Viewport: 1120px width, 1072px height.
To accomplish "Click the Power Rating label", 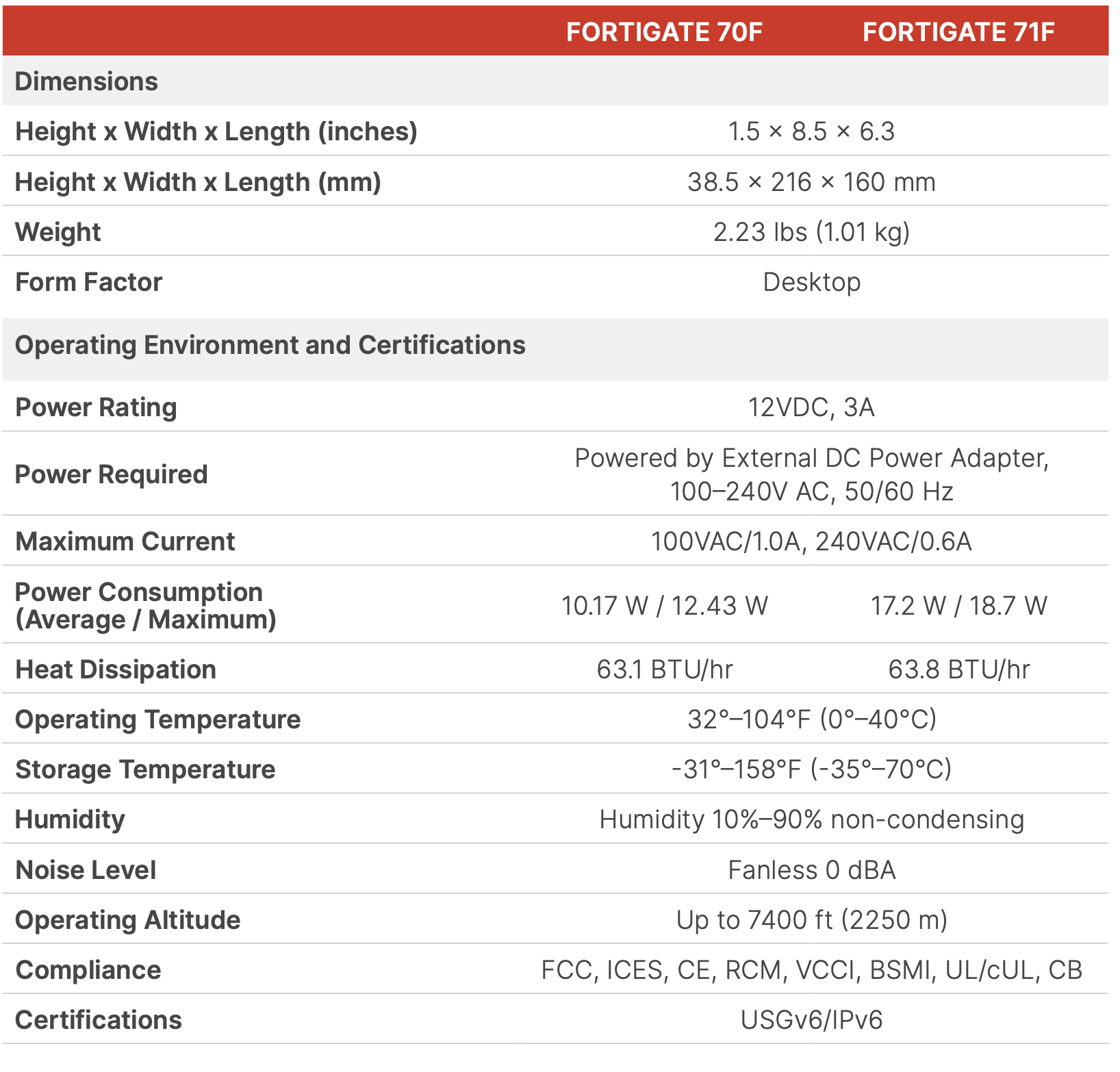I will 96,407.
